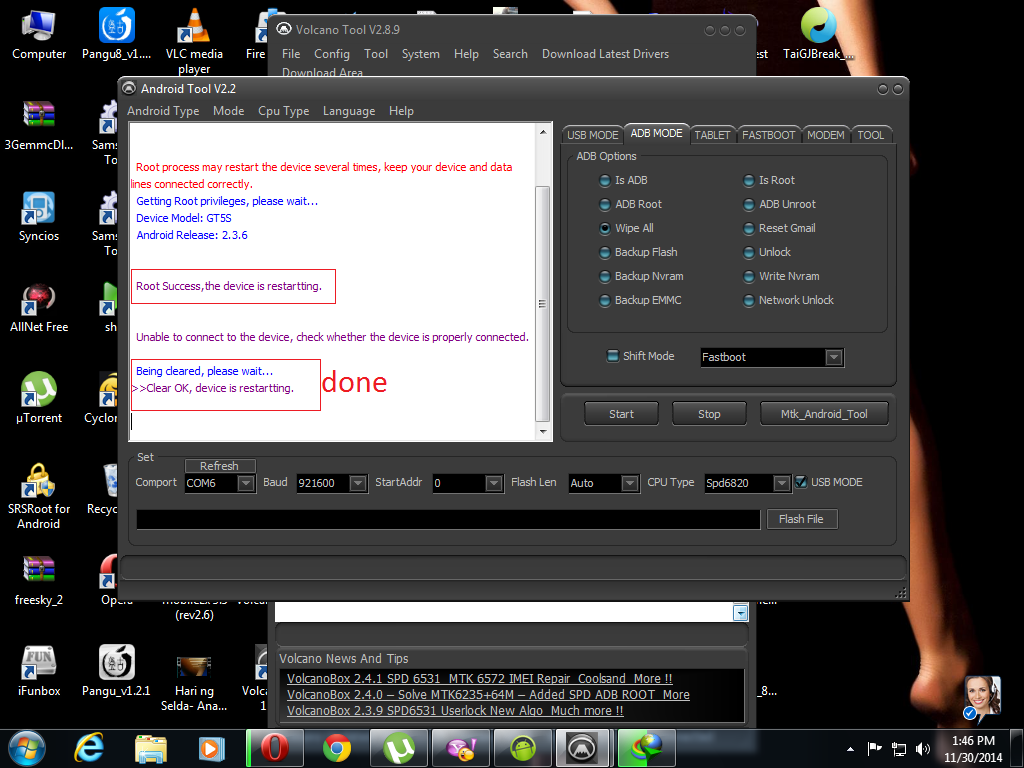Open the Comport COM6 dropdown
1024x768 pixels.
coord(246,483)
